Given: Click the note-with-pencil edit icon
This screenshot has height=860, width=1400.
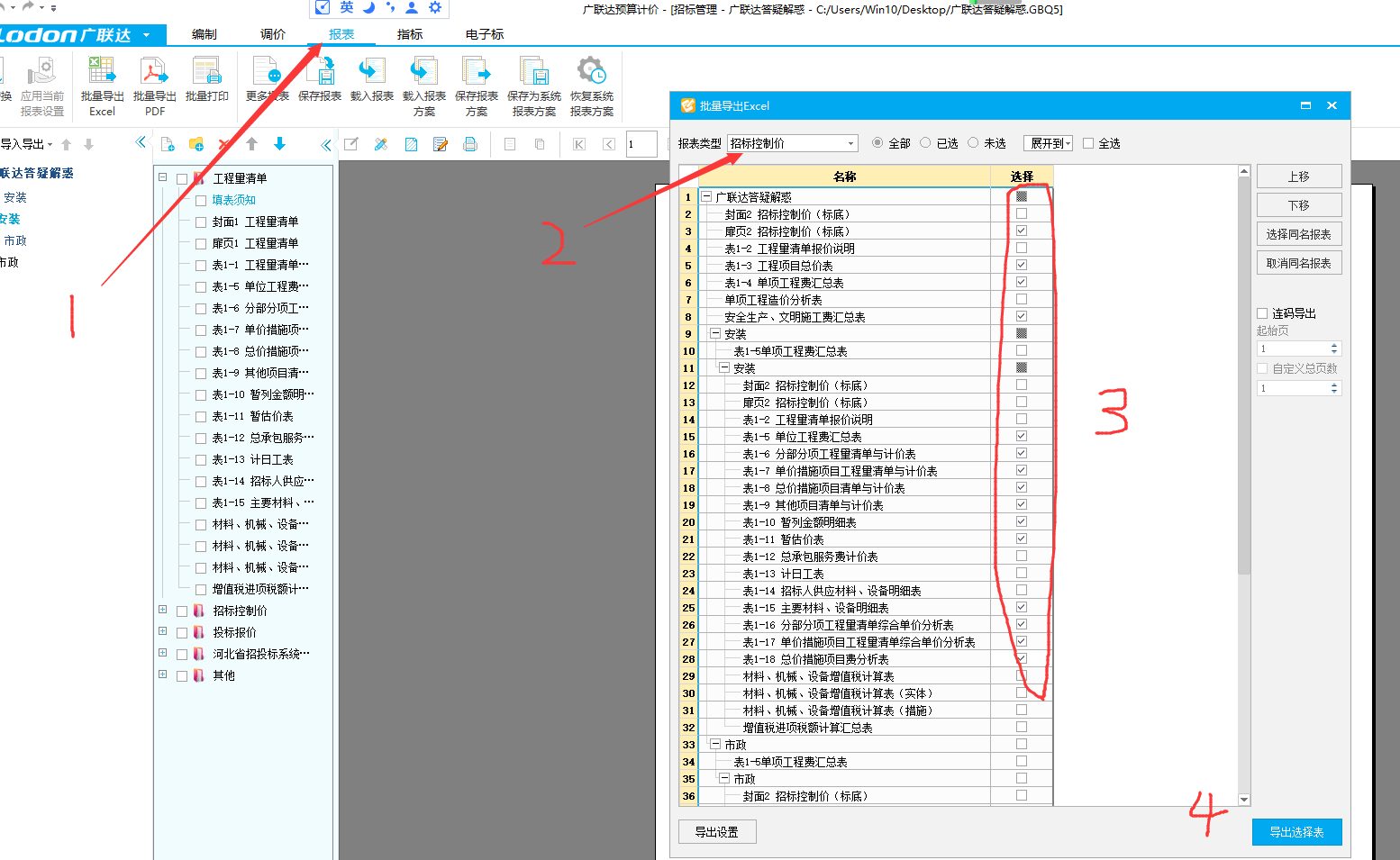Looking at the screenshot, I should point(441,144).
